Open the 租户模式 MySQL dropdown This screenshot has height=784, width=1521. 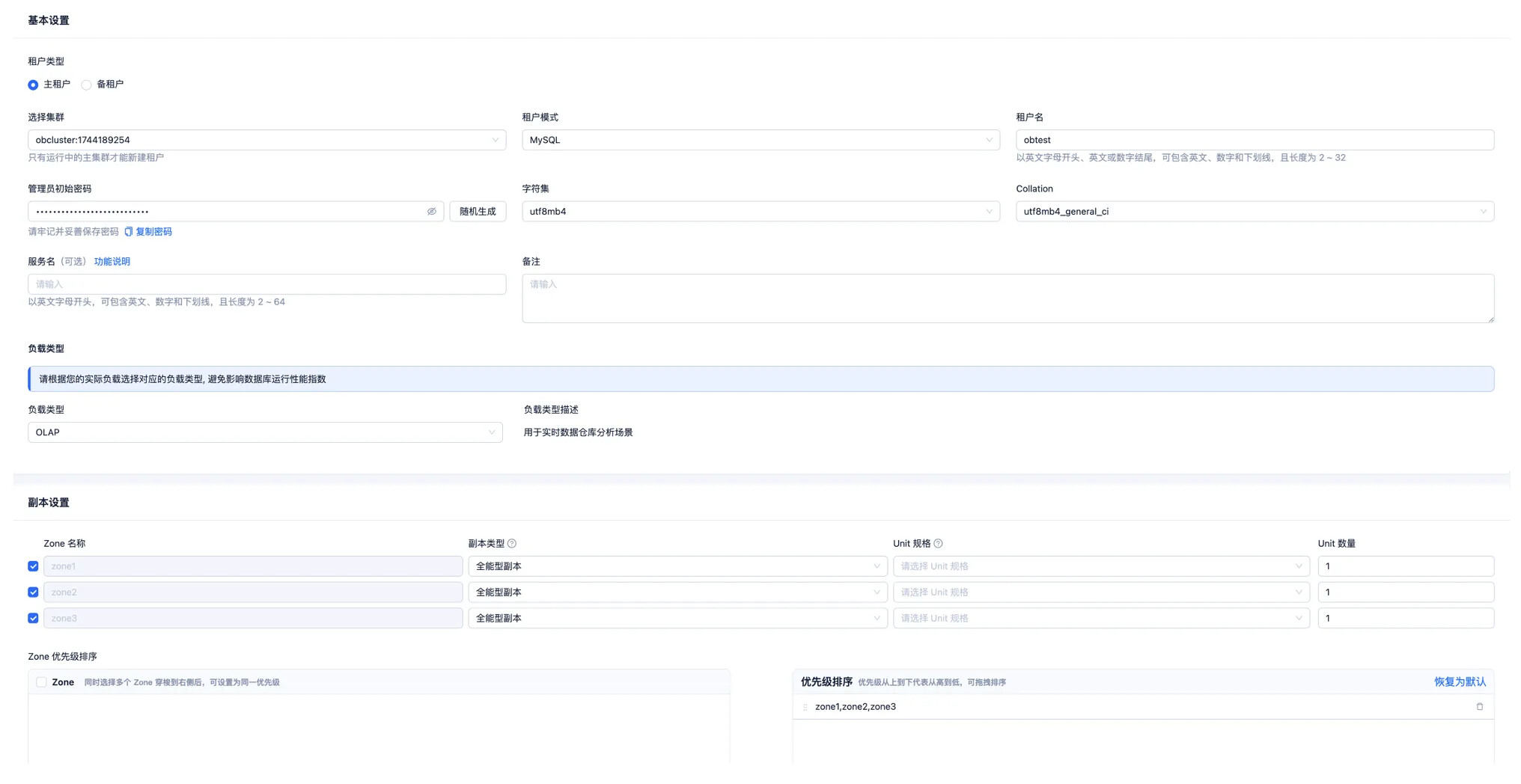point(760,140)
